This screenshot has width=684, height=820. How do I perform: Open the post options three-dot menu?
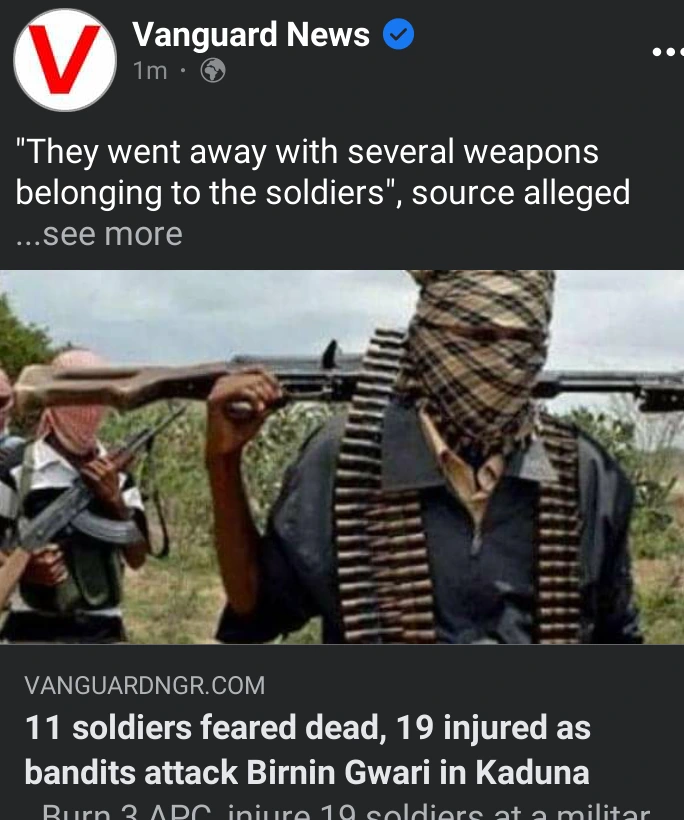(x=669, y=52)
